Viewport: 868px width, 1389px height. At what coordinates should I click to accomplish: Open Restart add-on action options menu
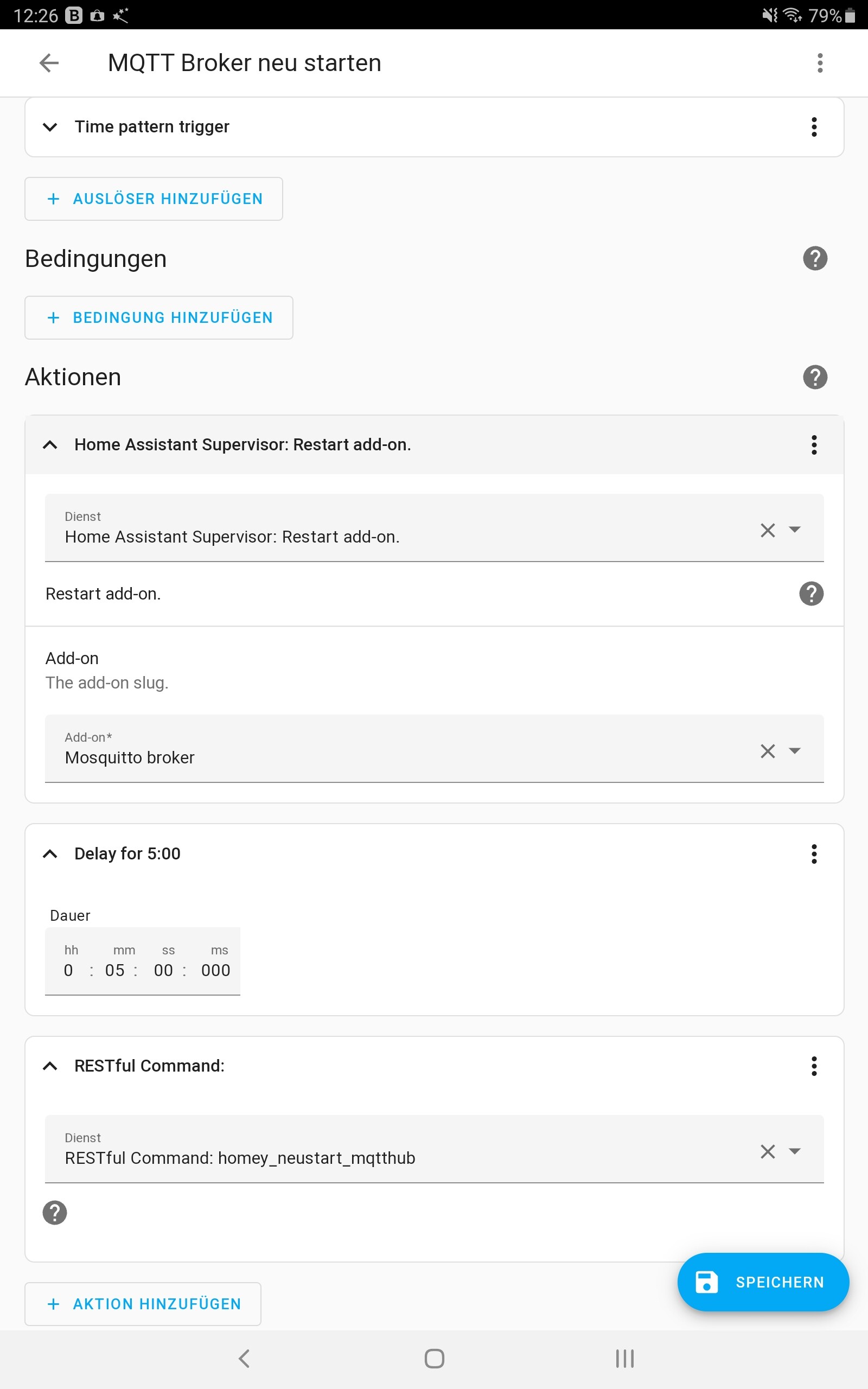pyautogui.click(x=813, y=445)
